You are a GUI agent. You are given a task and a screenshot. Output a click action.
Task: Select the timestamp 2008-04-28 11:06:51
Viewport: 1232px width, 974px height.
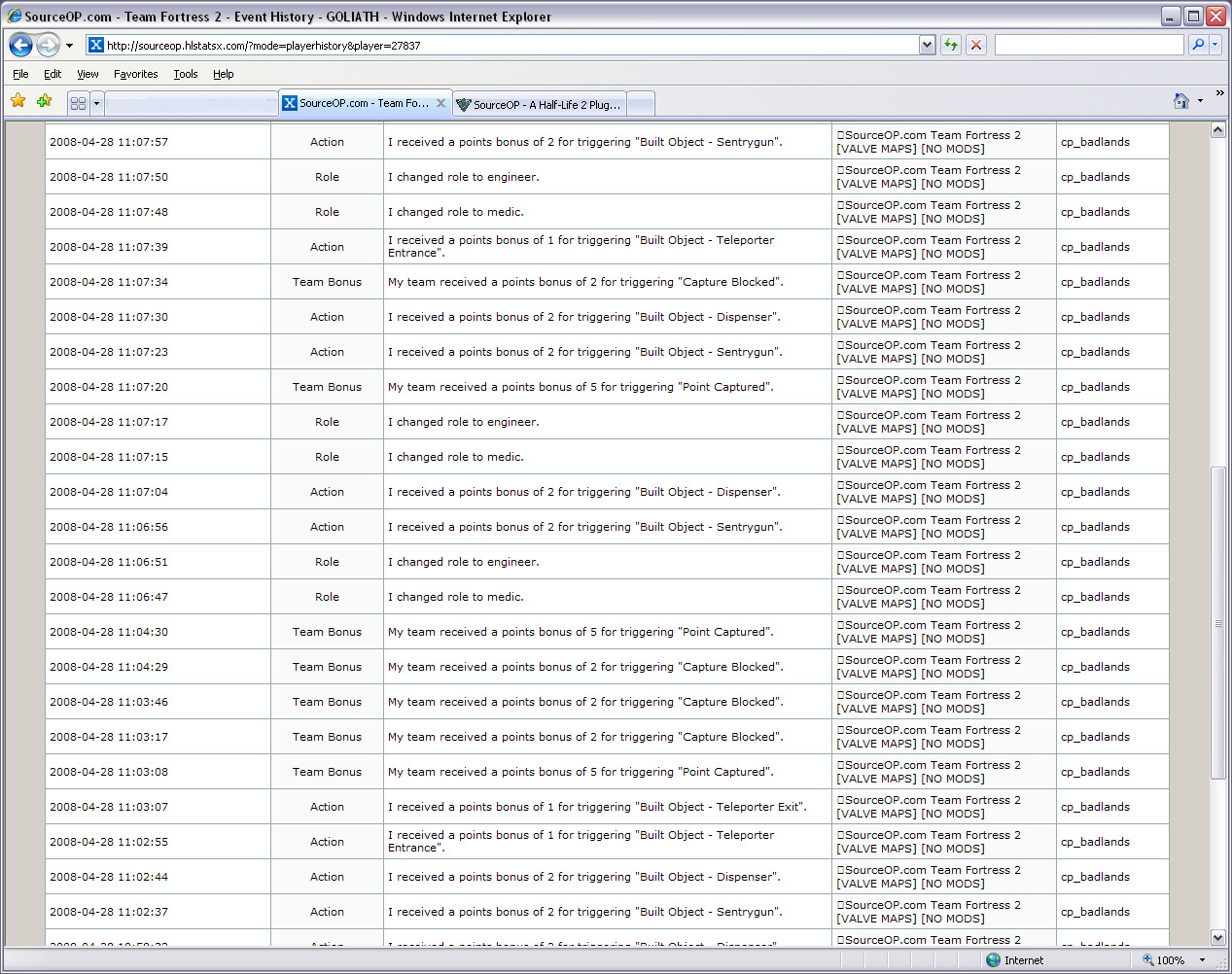109,562
